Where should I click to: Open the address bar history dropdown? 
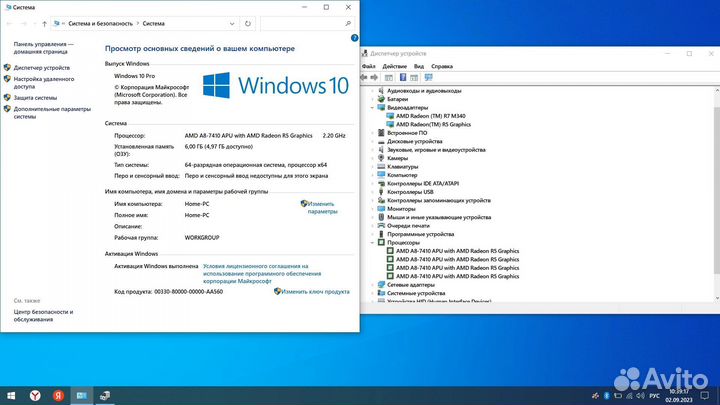coord(232,24)
